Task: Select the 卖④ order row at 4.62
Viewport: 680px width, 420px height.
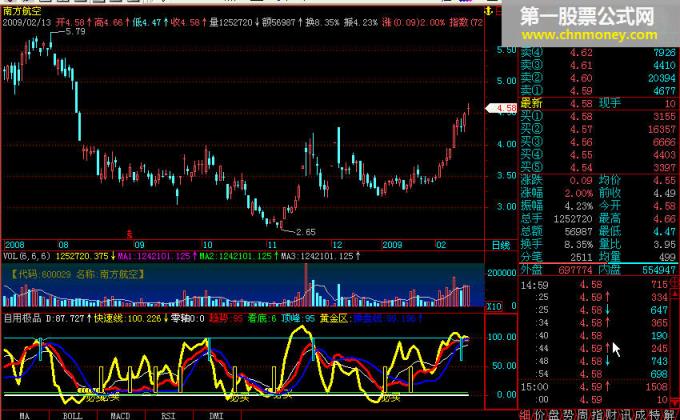Action: coord(598,52)
